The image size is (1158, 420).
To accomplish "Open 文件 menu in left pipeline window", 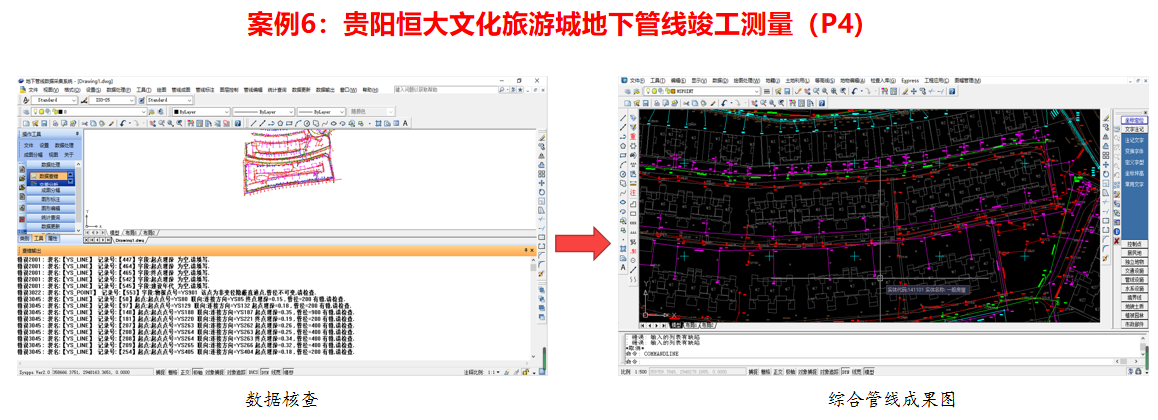I will (x=33, y=90).
